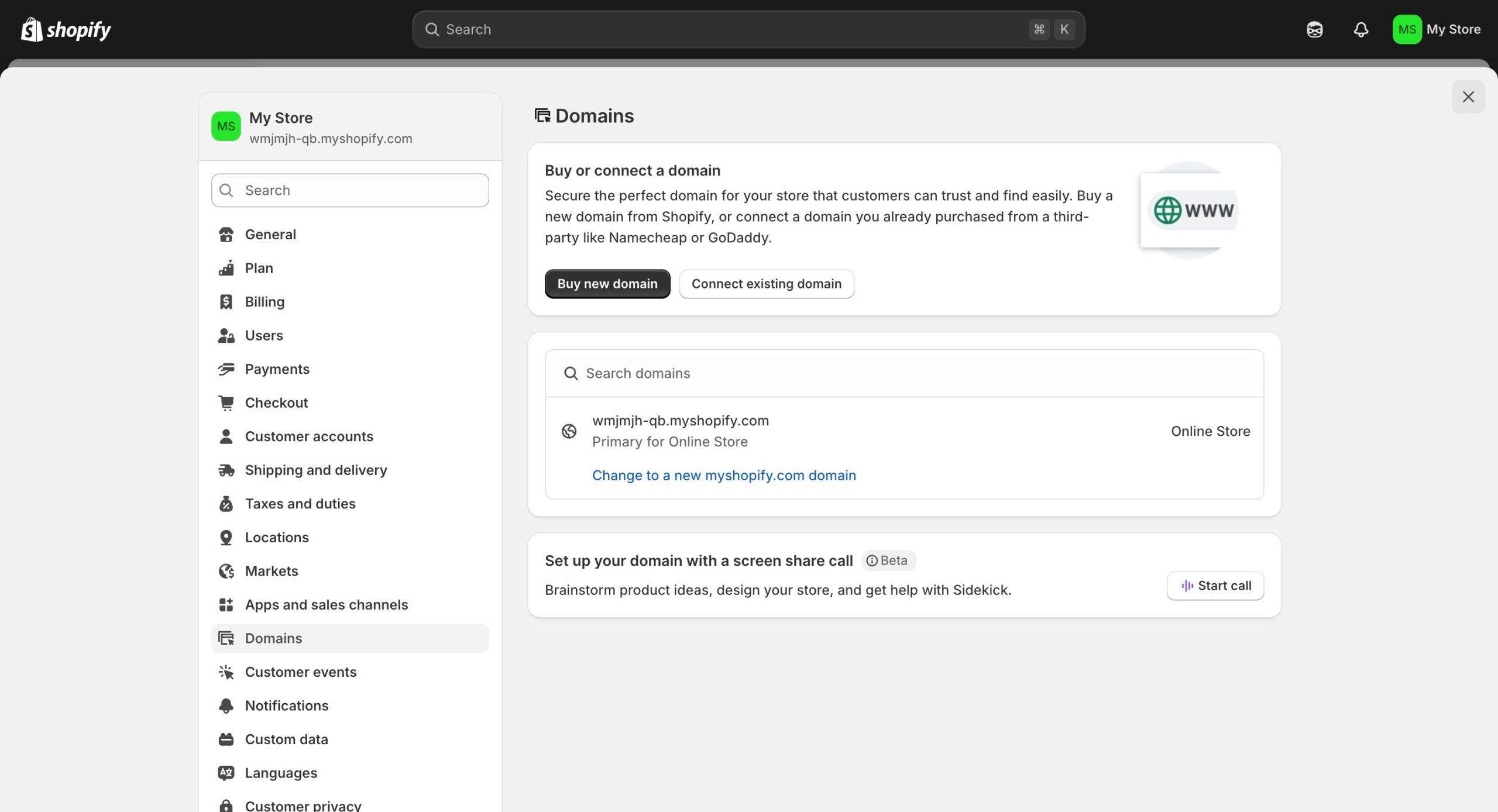This screenshot has width=1498, height=812.
Task: Select Apps and sales channels
Action: click(x=326, y=605)
